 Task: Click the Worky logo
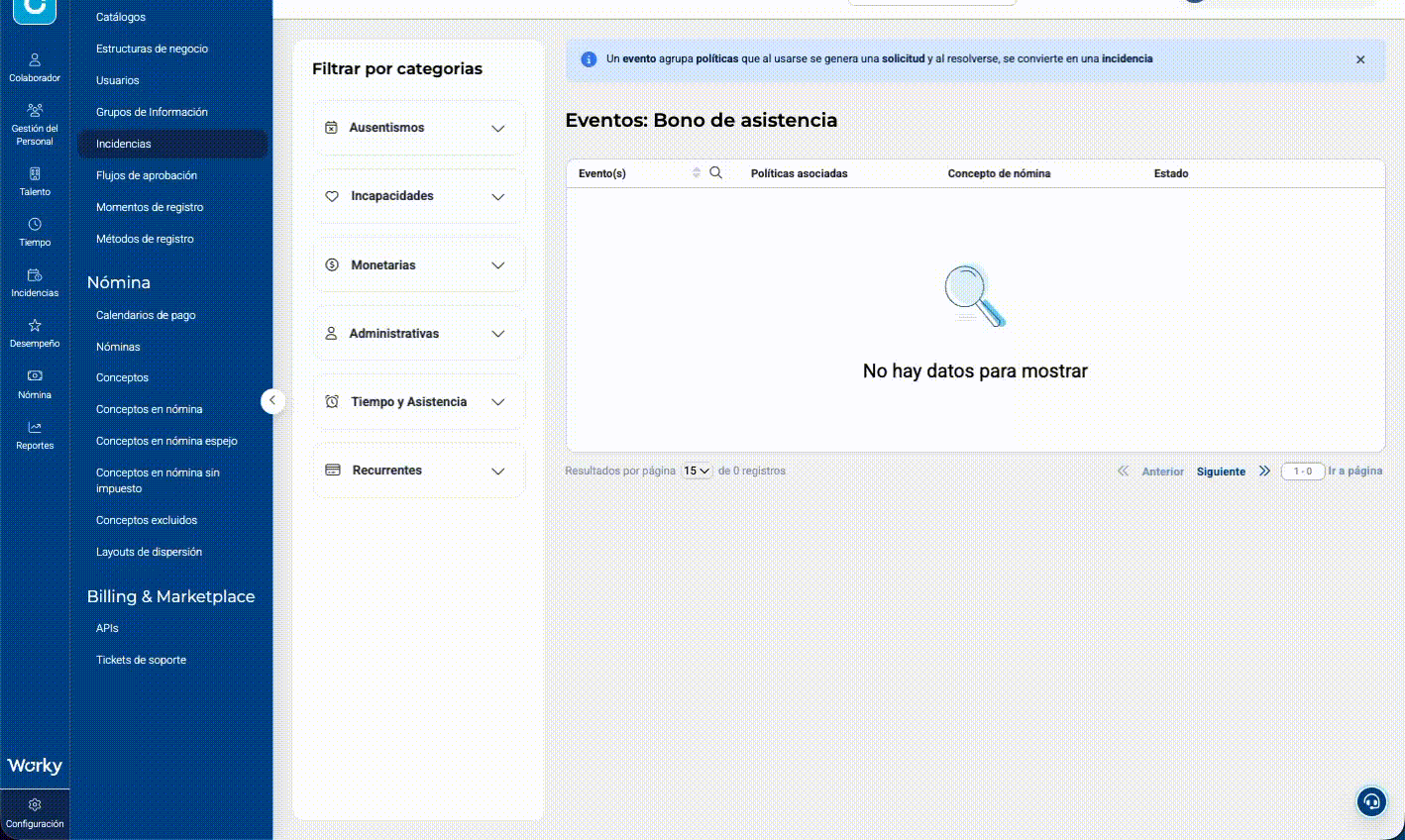coord(35,766)
